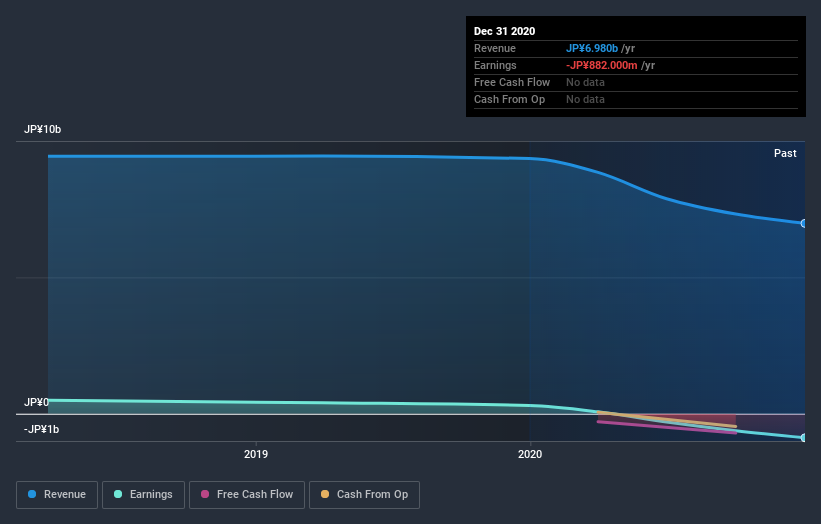Toggle the Revenue legend button

57,495
